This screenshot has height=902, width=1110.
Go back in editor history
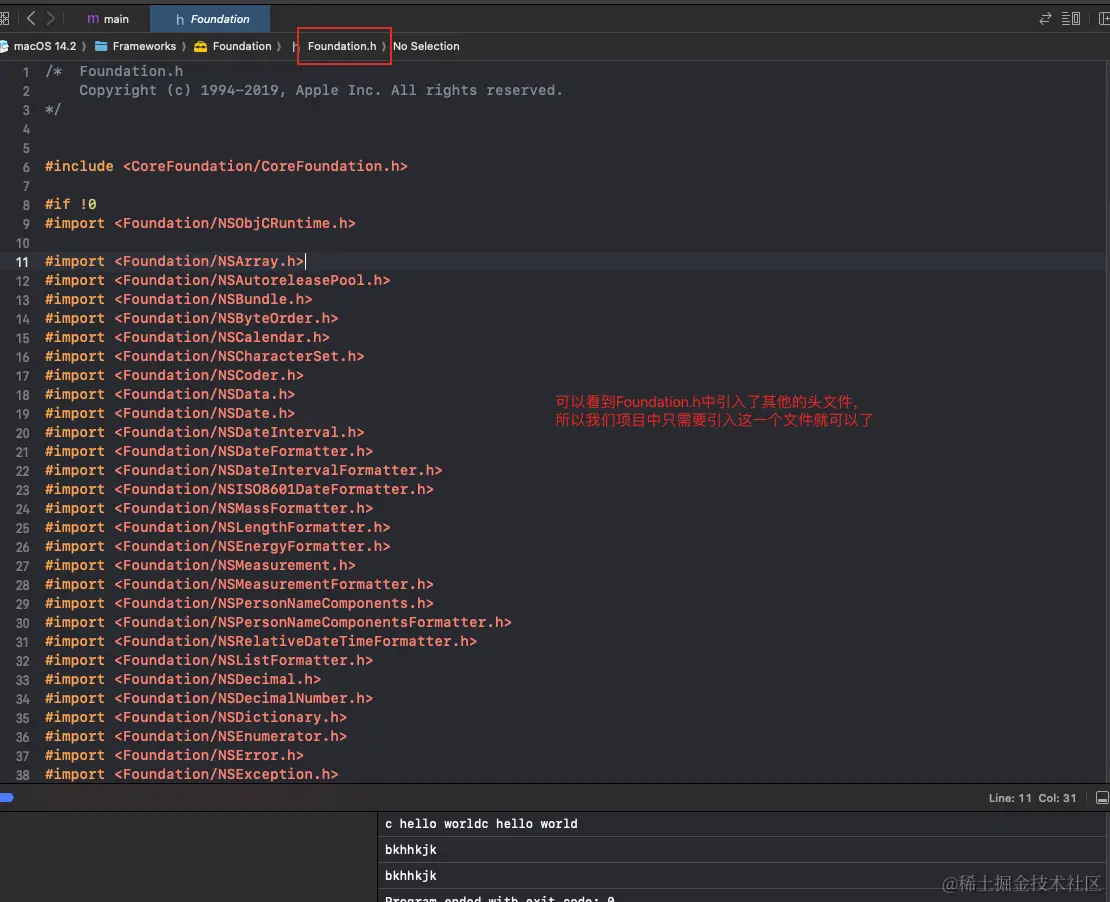pos(30,18)
